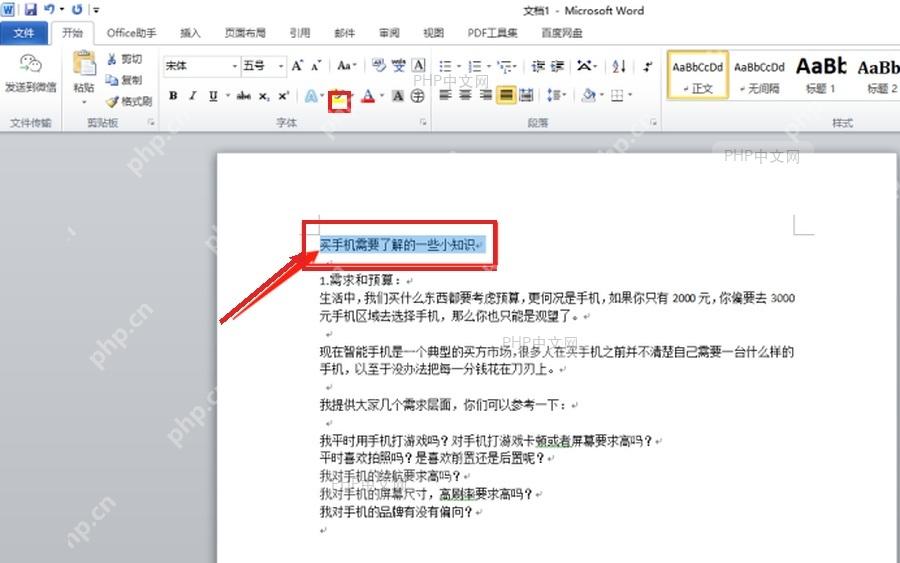Image resolution: width=900 pixels, height=563 pixels.
Task: Click the Shrink Font icon
Action: [316, 66]
